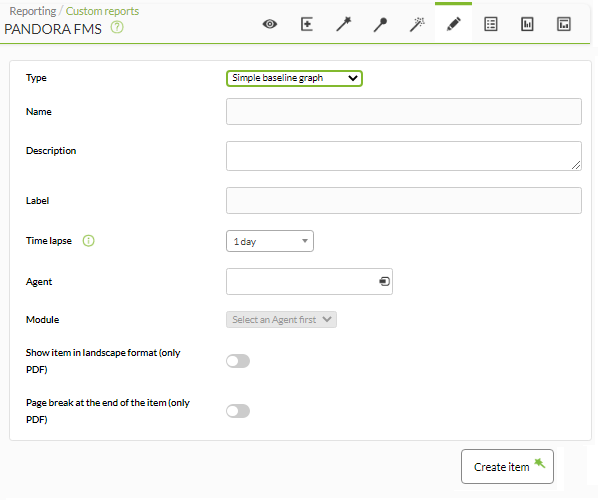Open the main data tab with plus icon
600x500 pixels.
[x=307, y=24]
